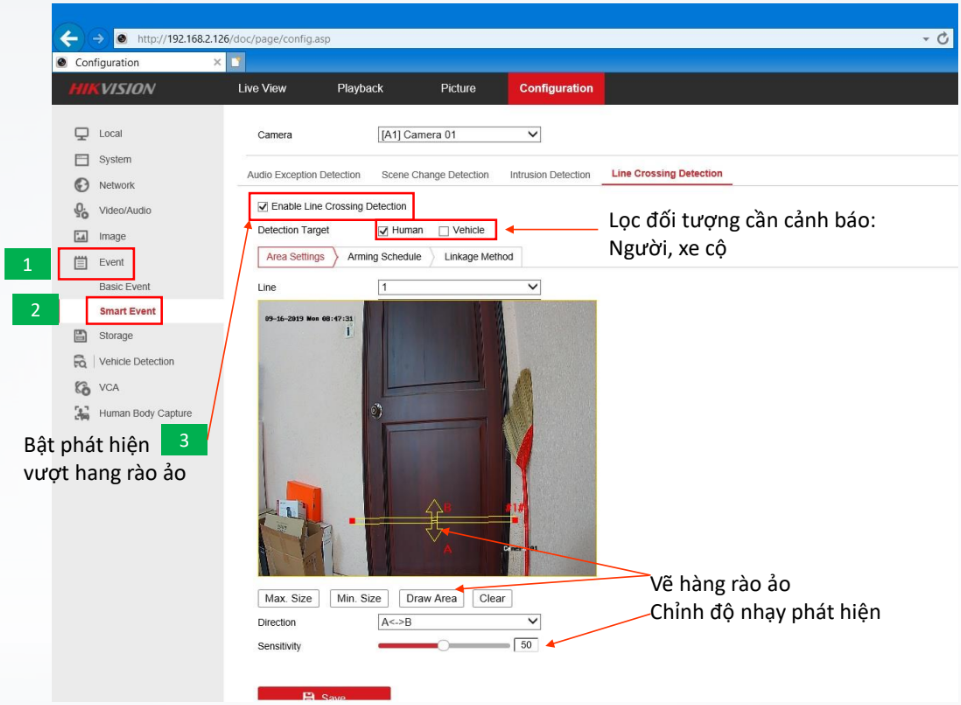Image resolution: width=961 pixels, height=705 pixels.
Task: Click the Image icon in sidebar
Action: (x=82, y=236)
